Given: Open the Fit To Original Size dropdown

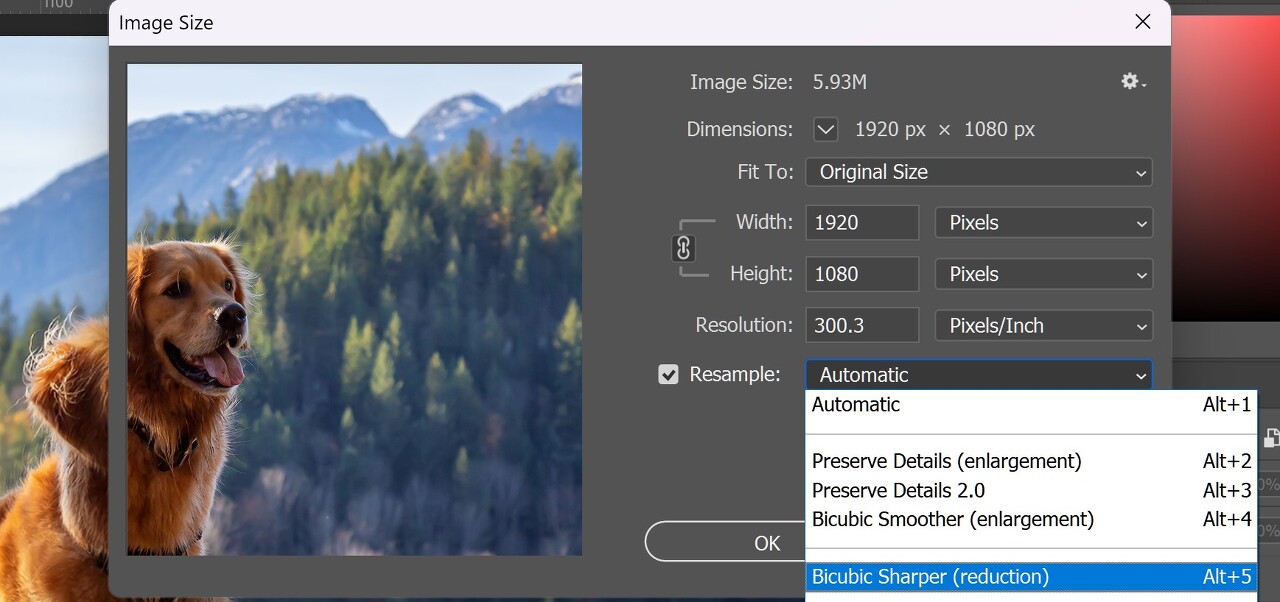Looking at the screenshot, I should [979, 172].
